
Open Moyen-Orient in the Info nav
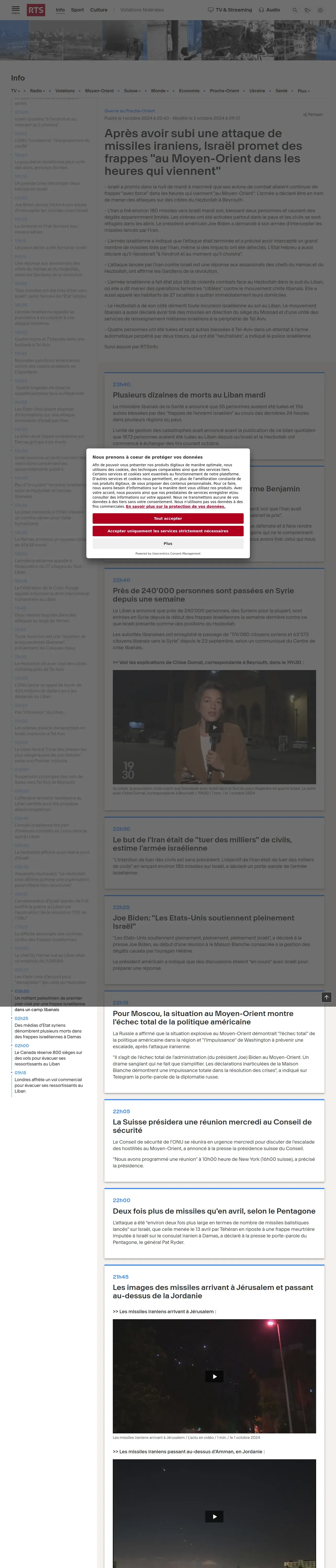tap(99, 91)
